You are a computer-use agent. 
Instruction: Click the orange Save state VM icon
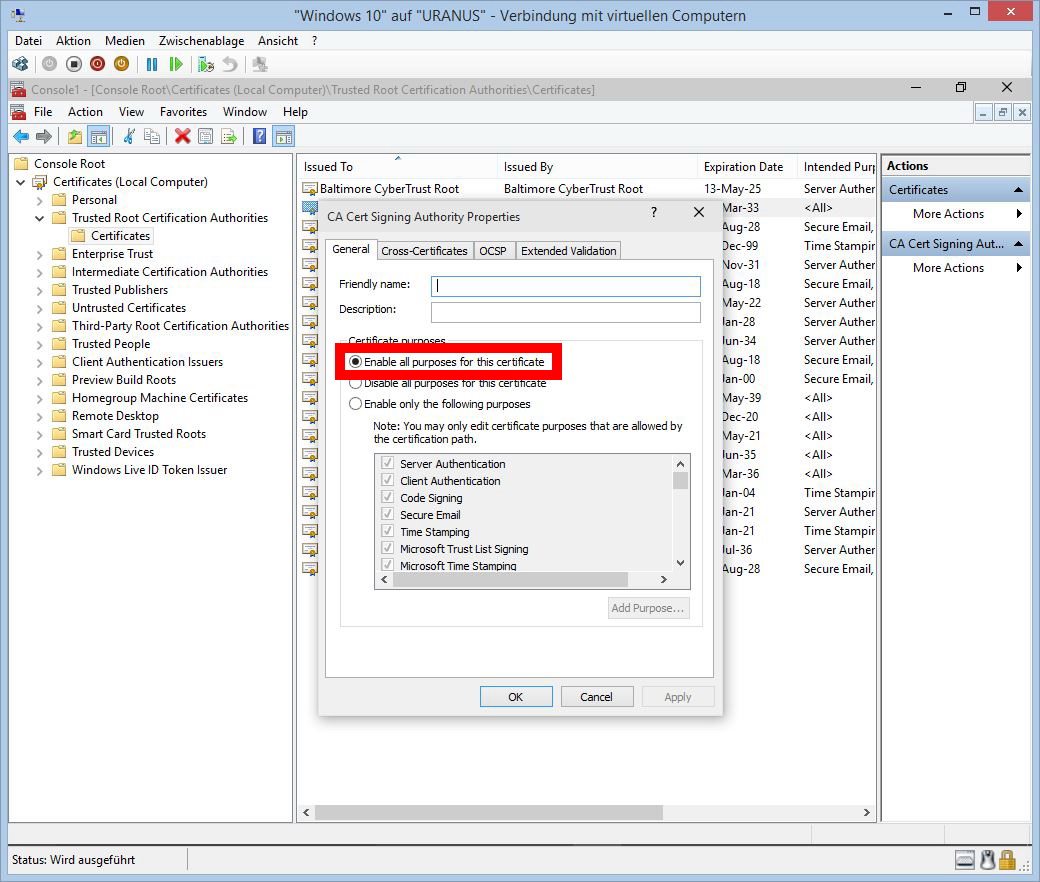[121, 64]
